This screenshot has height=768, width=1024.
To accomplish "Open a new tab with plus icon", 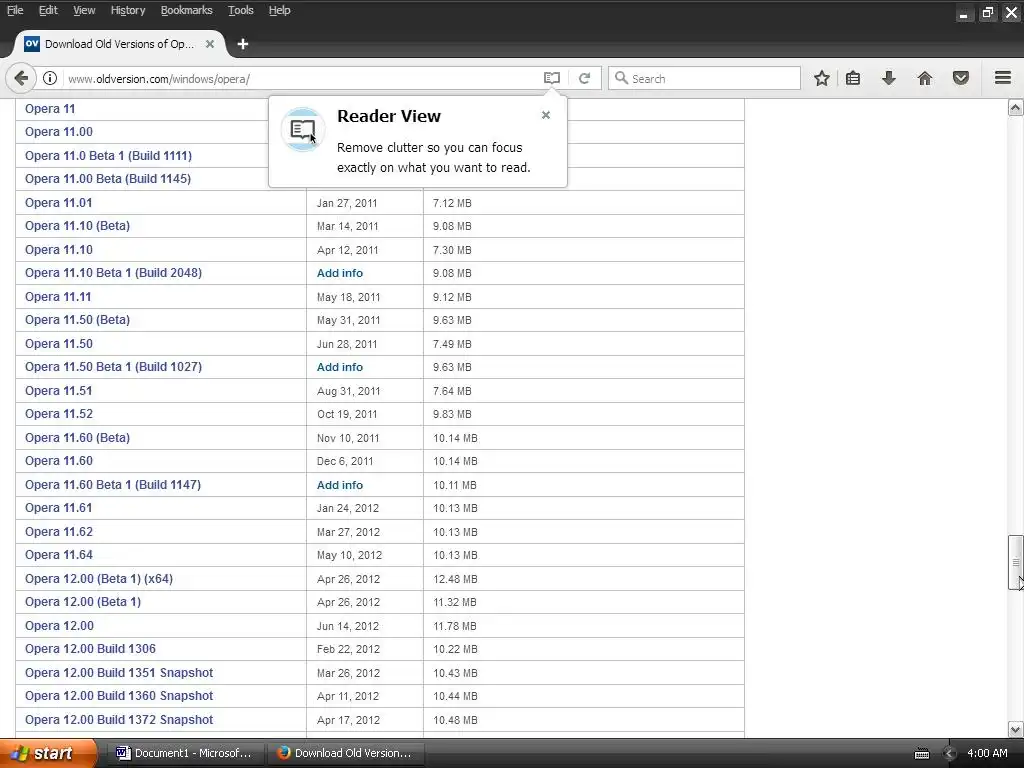I will click(243, 44).
